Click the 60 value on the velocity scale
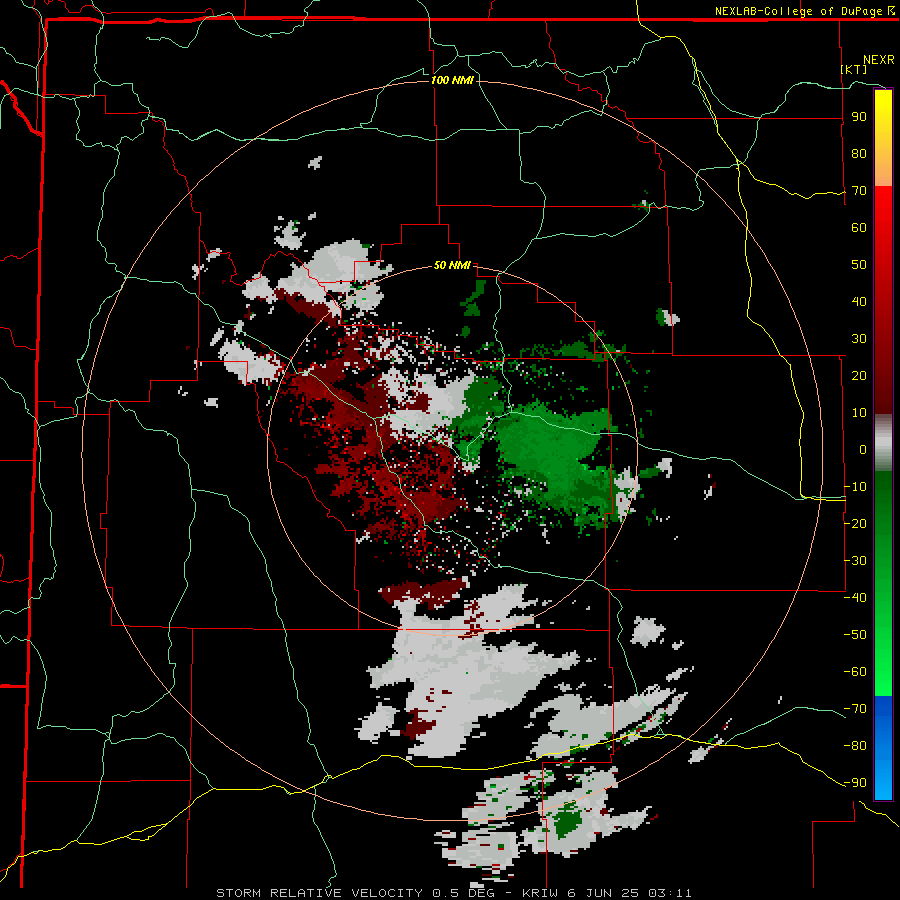The image size is (900, 900). coord(859,227)
